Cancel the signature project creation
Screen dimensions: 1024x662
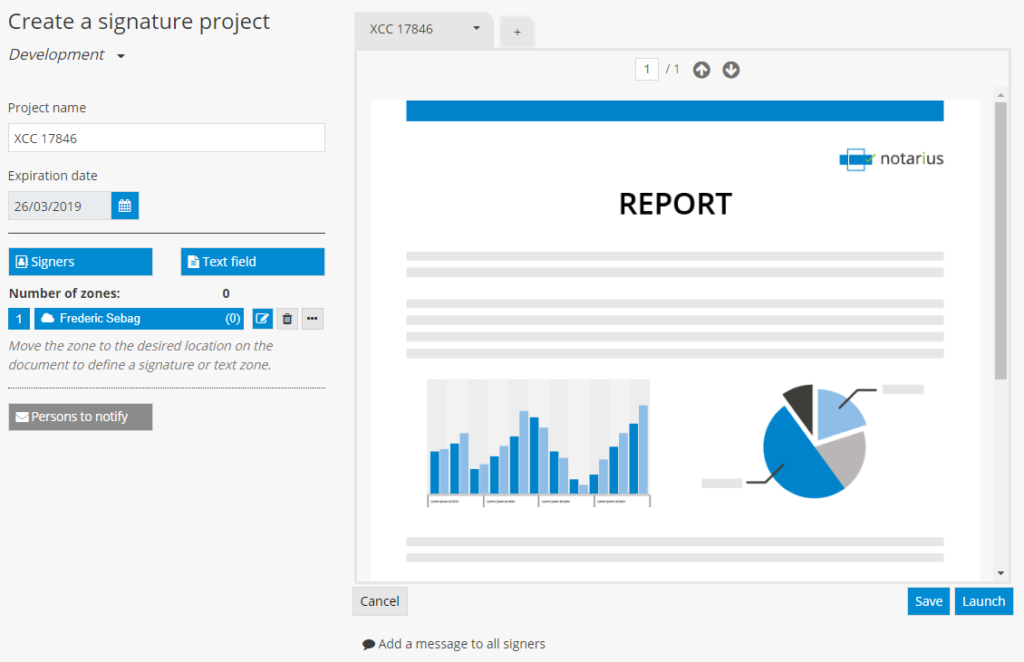pos(380,601)
